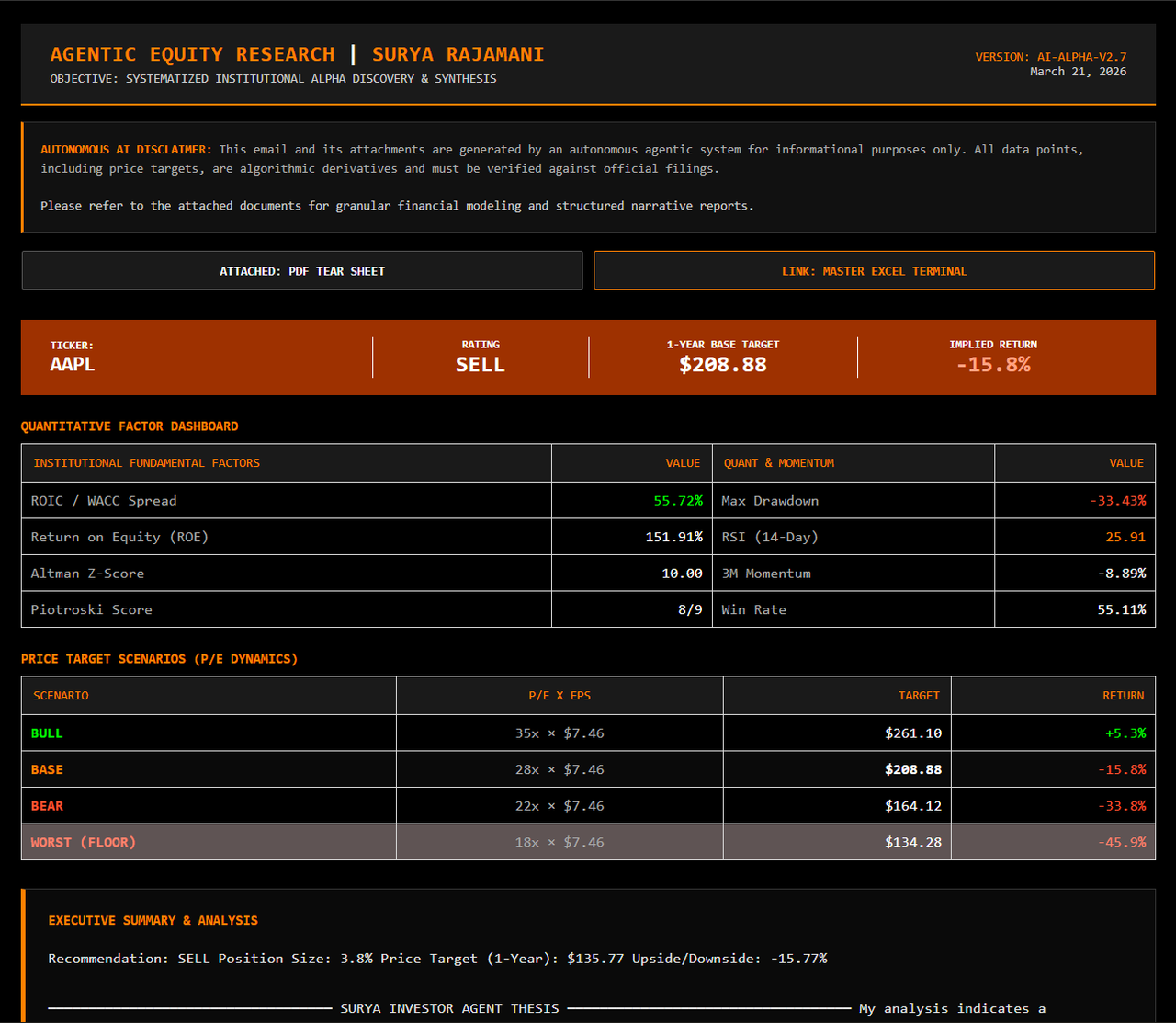Select the AAPL ticker symbol
This screenshot has height=1023, width=1176.
pos(73,364)
